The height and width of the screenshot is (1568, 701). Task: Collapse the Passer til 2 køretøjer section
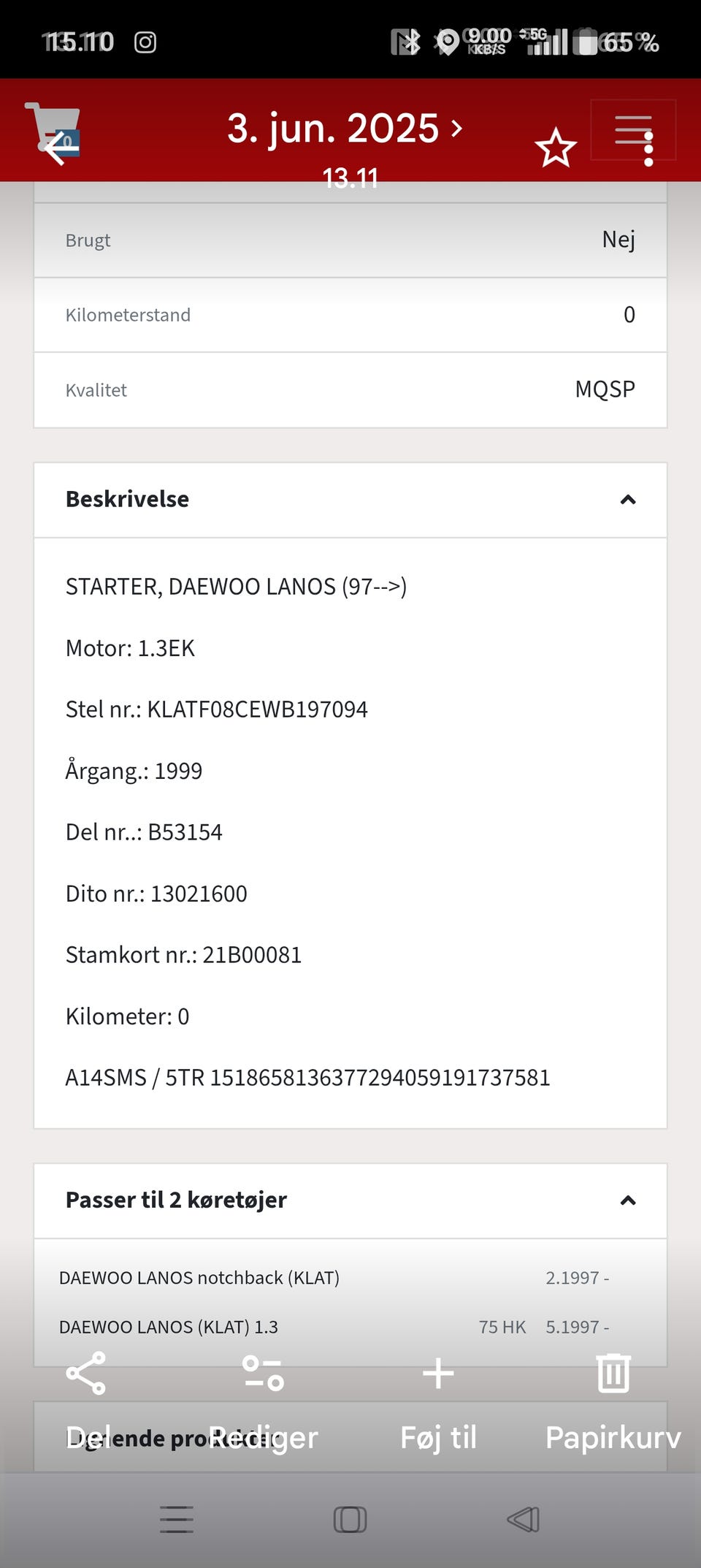point(627,1200)
